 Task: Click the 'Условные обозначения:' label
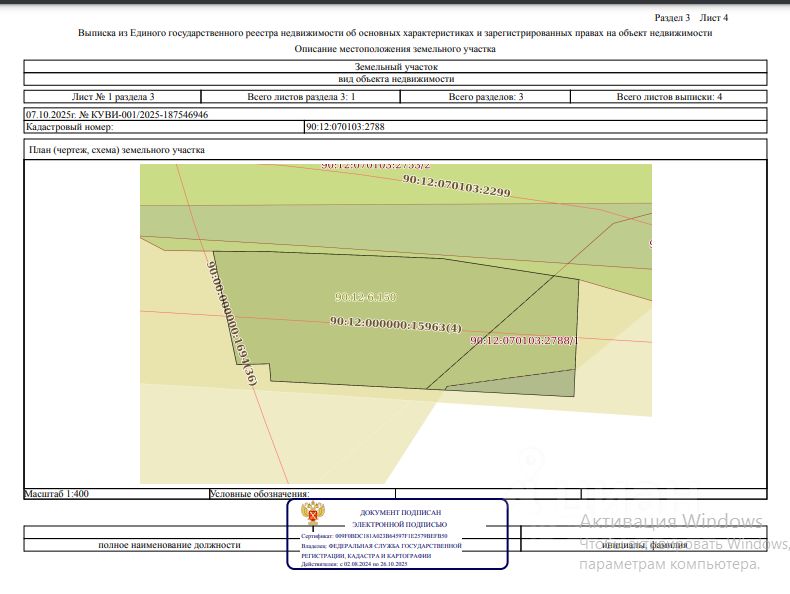259,494
